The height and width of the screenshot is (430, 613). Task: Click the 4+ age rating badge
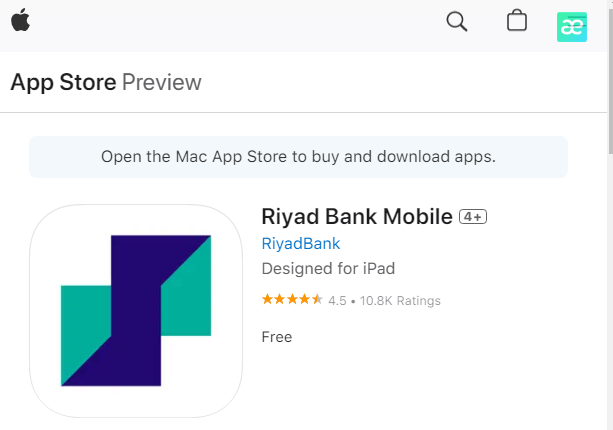pyautogui.click(x=473, y=217)
